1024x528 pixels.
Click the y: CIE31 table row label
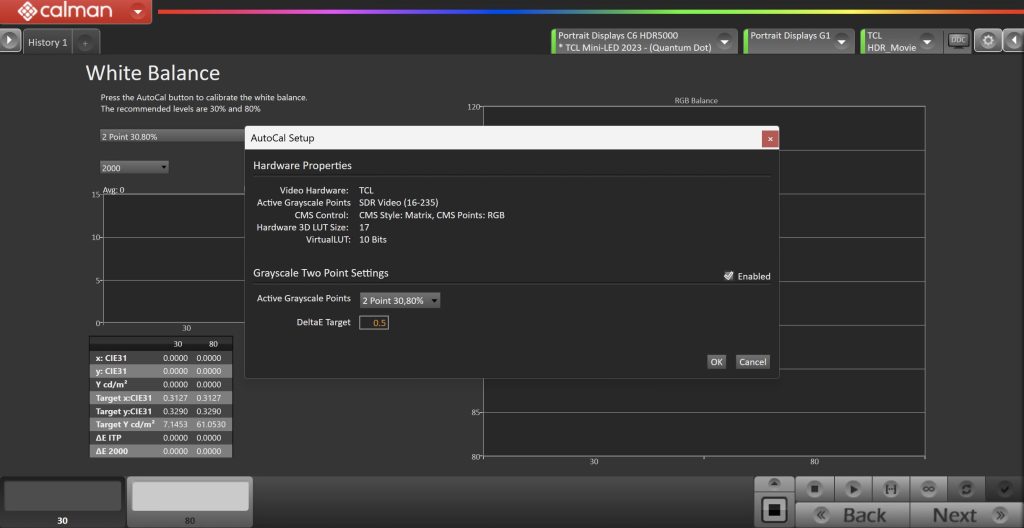tap(110, 371)
